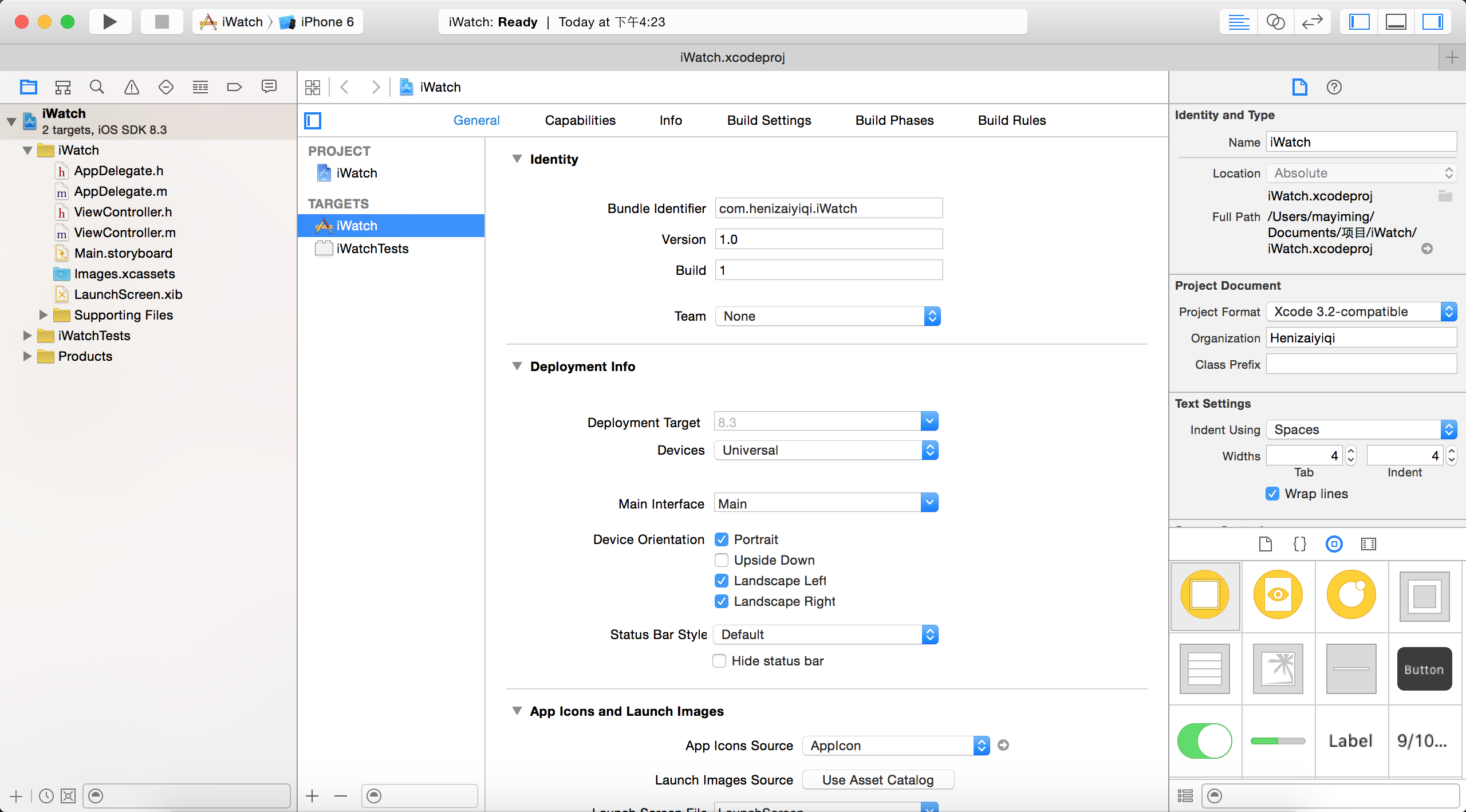Viewport: 1466px width, 812px height.
Task: Open the Indent Using dropdown
Action: coord(1362,429)
